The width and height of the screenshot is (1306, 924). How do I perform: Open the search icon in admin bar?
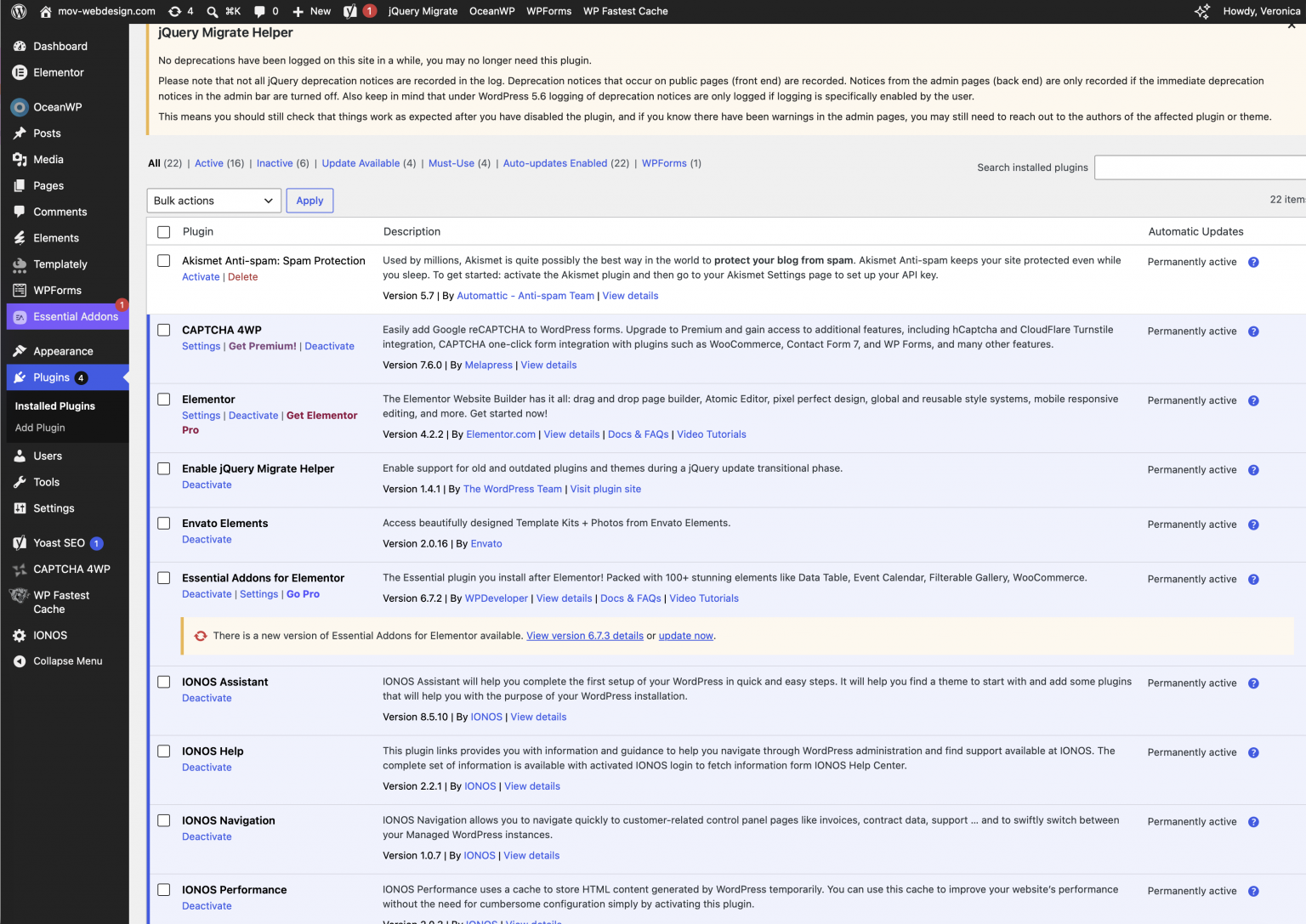coord(213,11)
